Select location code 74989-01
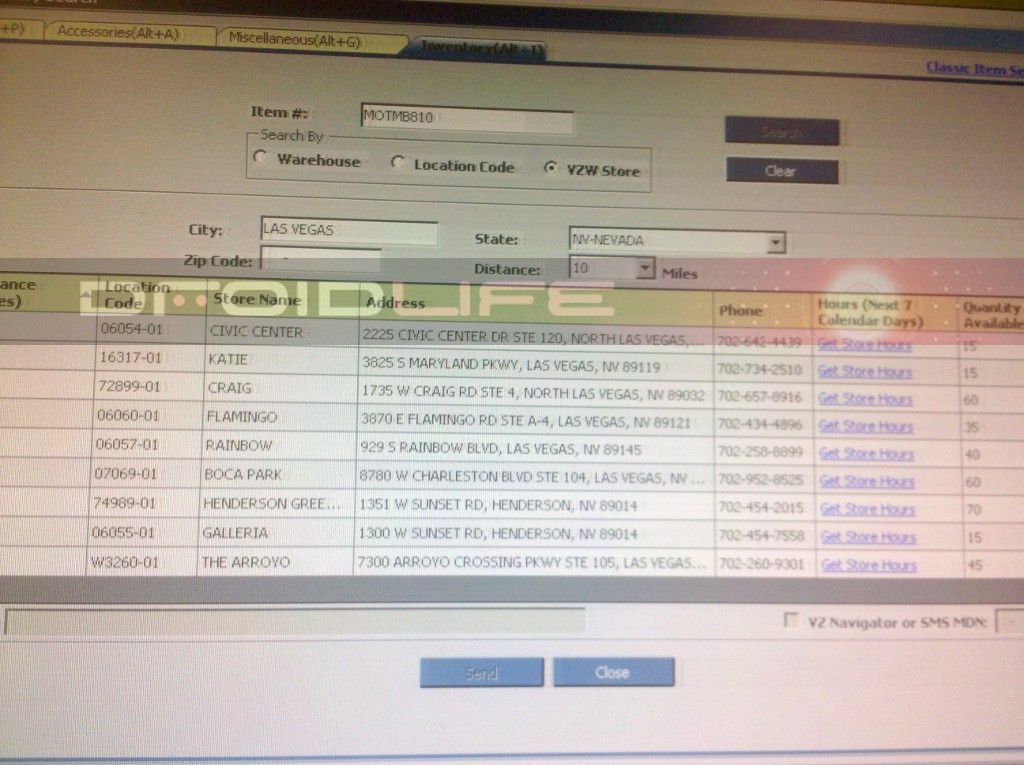The height and width of the screenshot is (765, 1024). pos(124,503)
